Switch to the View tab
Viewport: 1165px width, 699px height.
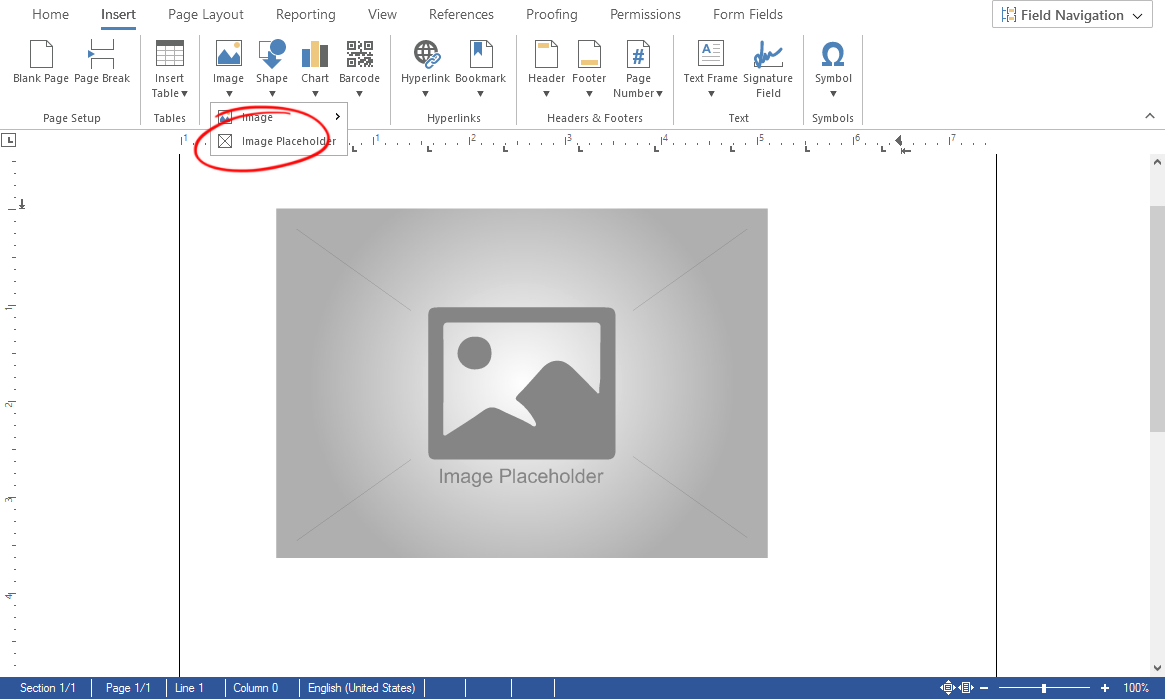click(382, 14)
